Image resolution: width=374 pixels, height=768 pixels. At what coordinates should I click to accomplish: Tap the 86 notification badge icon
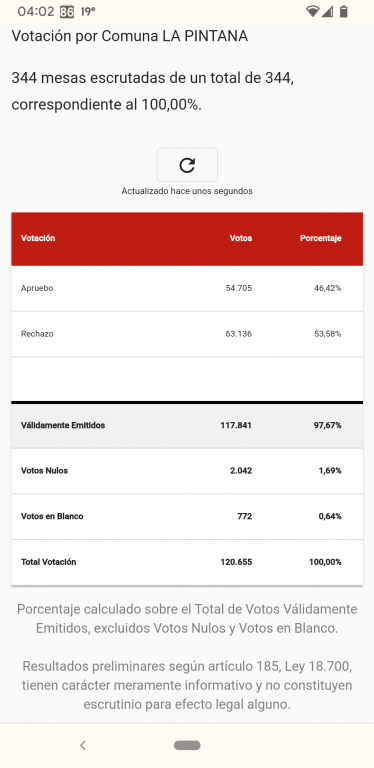[67, 12]
